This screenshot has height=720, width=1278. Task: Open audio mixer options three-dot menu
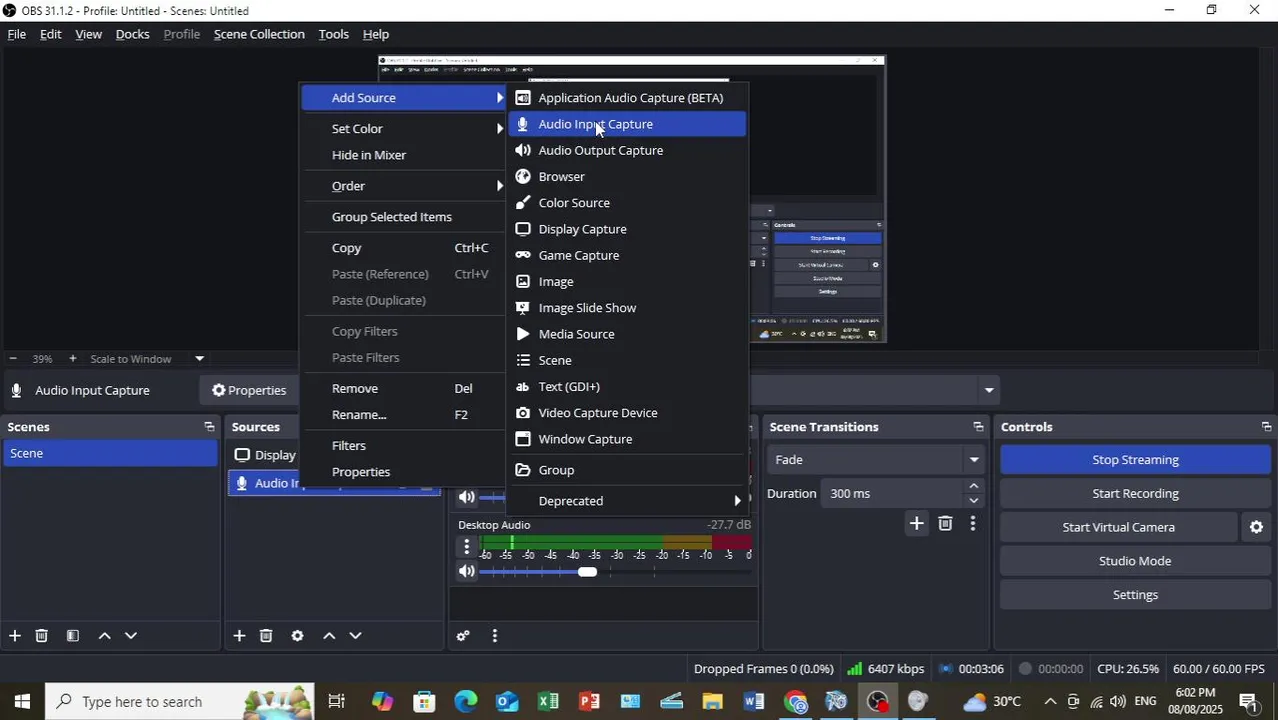coord(494,636)
